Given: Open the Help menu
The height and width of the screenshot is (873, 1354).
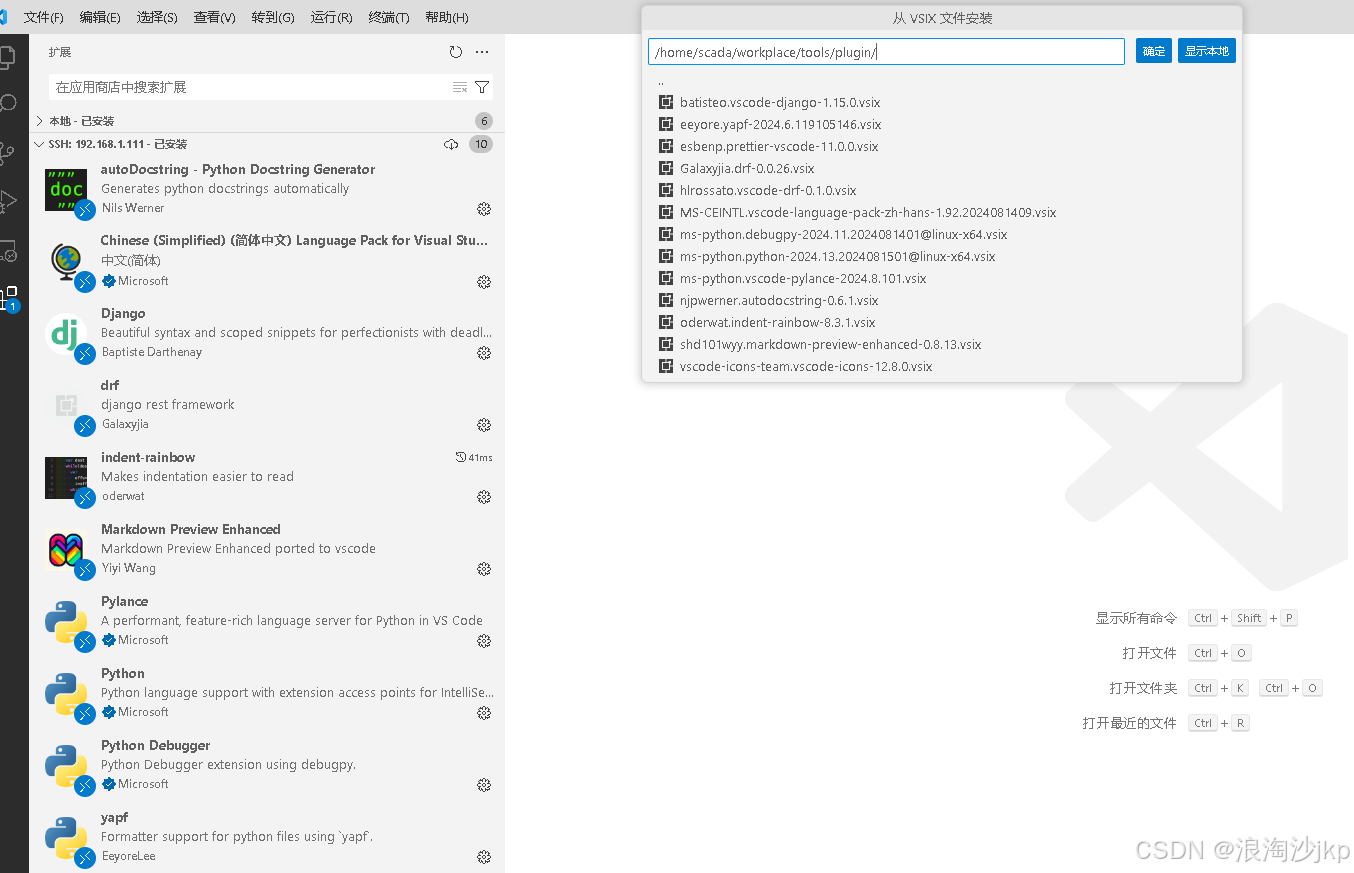Looking at the screenshot, I should pyautogui.click(x=447, y=17).
